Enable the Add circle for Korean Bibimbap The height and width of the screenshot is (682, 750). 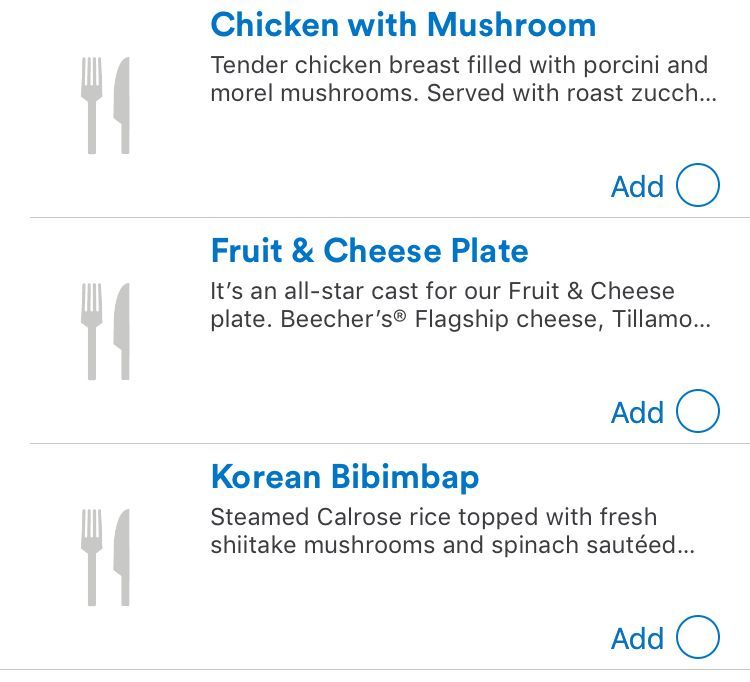698,638
